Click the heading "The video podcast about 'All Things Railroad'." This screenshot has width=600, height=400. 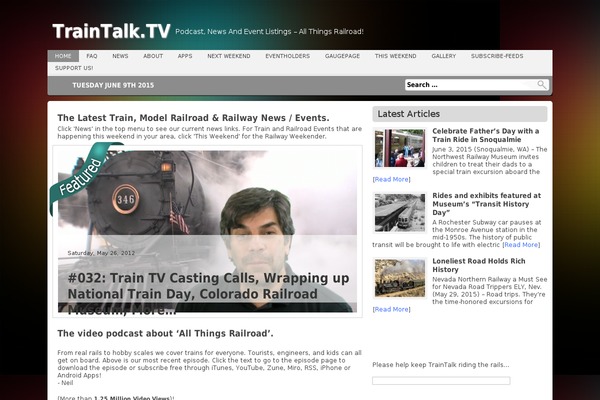[x=165, y=333]
